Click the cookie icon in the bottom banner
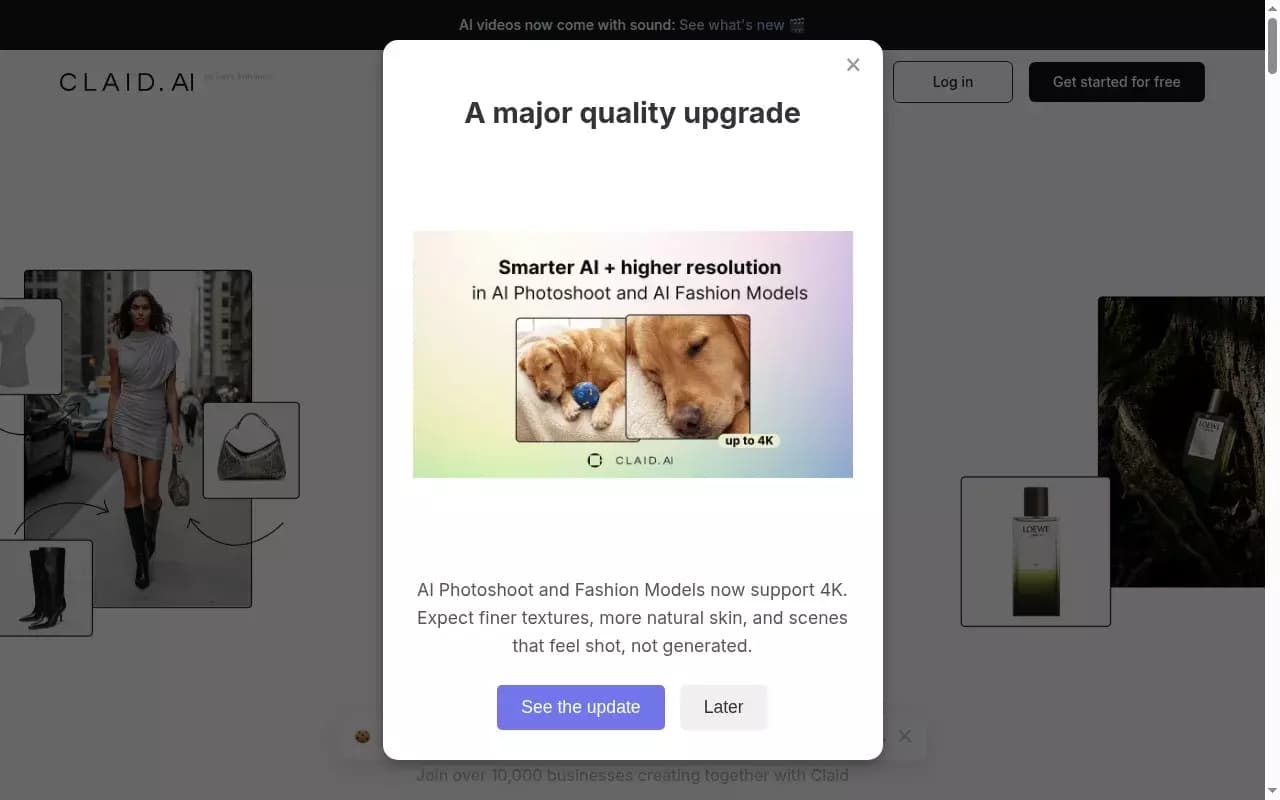Image resolution: width=1280 pixels, height=800 pixels. (362, 736)
